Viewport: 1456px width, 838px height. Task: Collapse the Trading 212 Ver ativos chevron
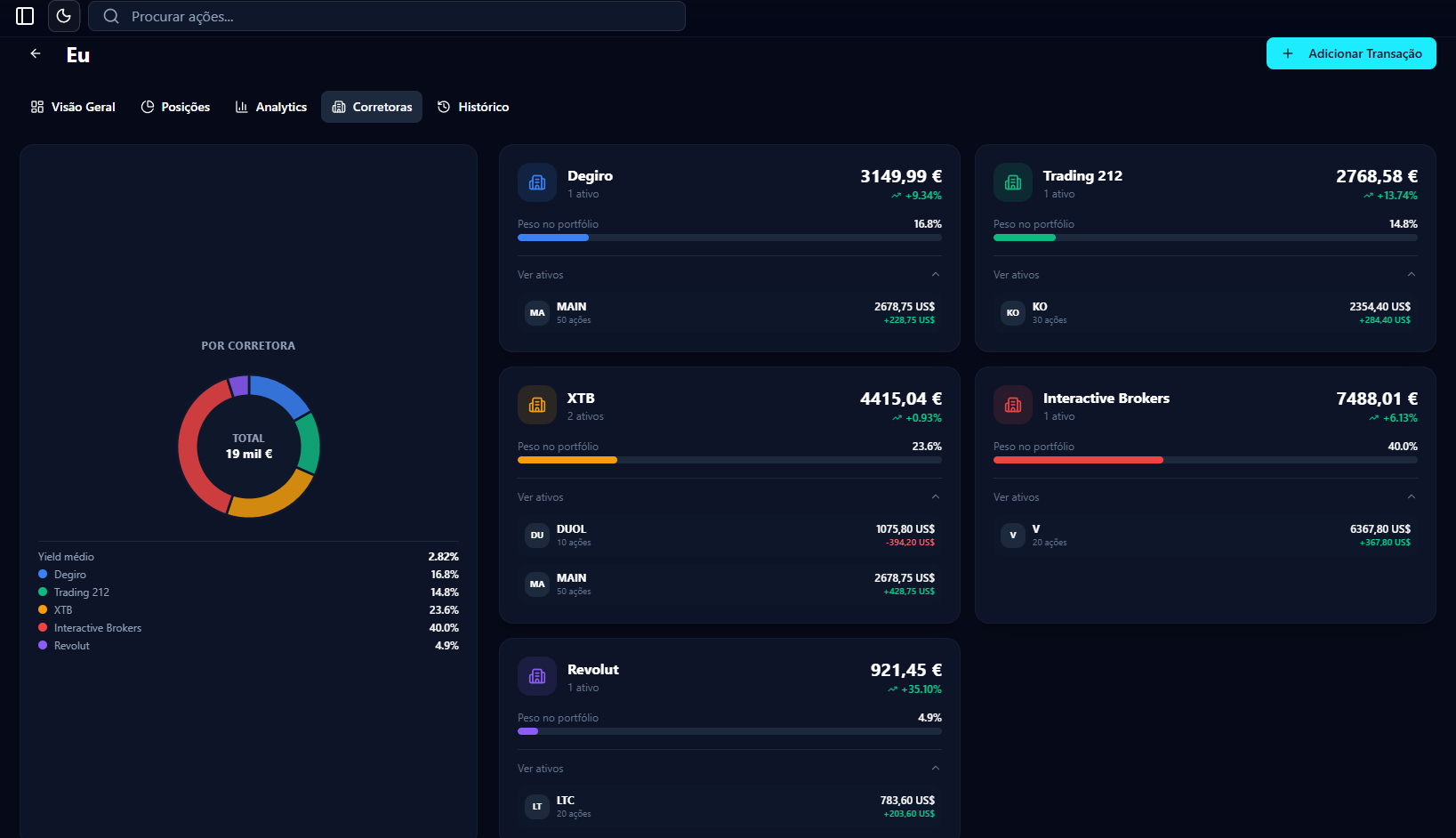(1411, 274)
